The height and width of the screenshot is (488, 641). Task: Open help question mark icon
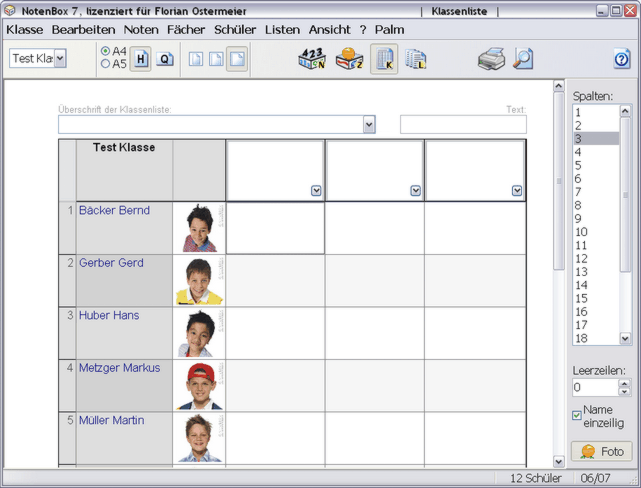(x=621, y=59)
